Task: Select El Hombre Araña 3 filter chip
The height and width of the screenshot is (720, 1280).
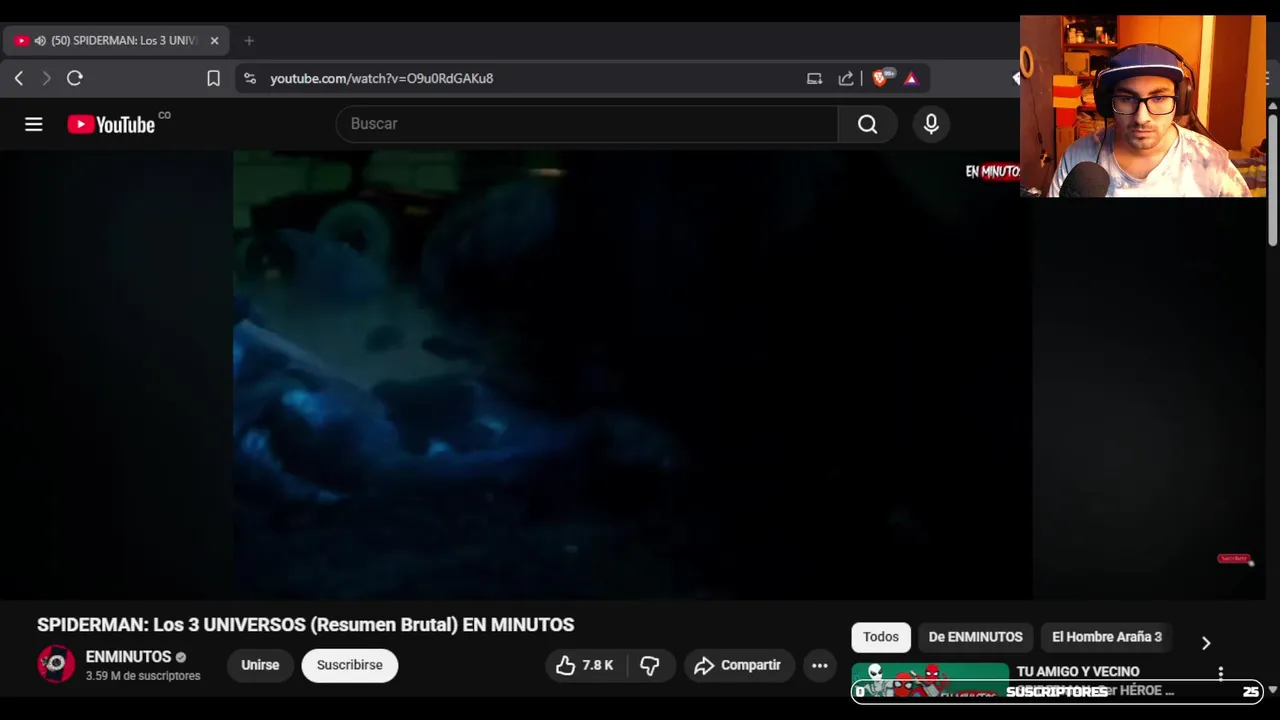Action: point(1107,637)
